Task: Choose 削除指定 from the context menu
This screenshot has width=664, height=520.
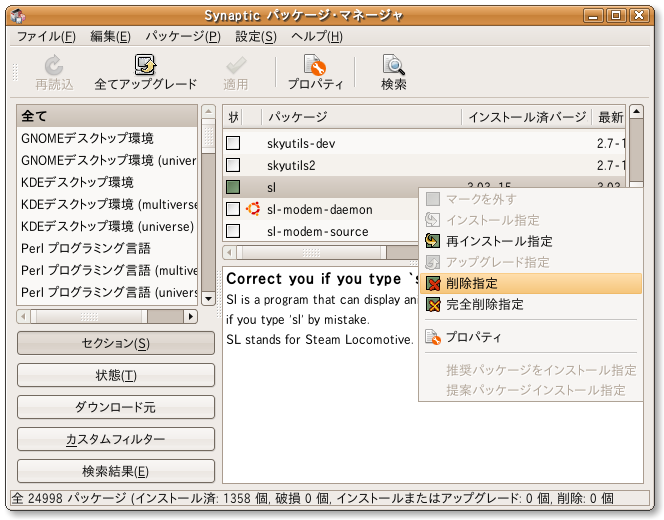Action: pyautogui.click(x=531, y=283)
